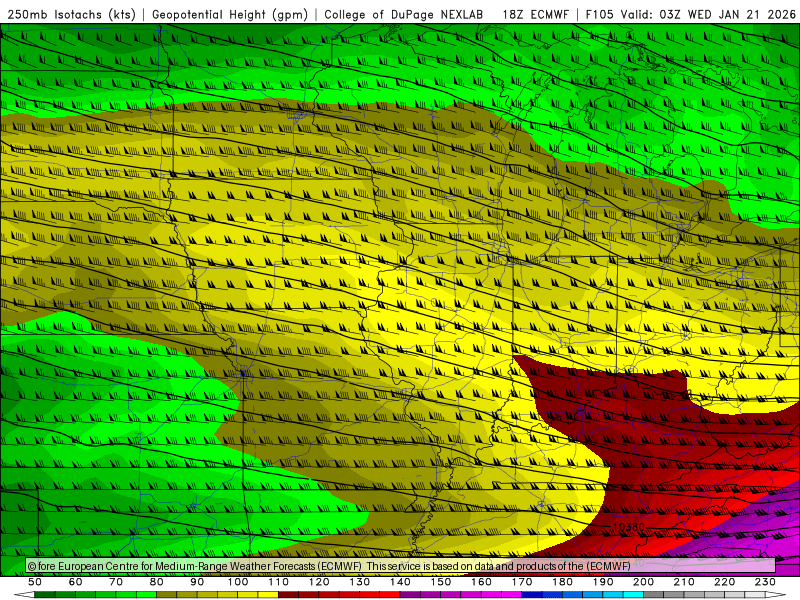Click the "100" value on the color scale
The width and height of the screenshot is (800, 600).
point(238,582)
